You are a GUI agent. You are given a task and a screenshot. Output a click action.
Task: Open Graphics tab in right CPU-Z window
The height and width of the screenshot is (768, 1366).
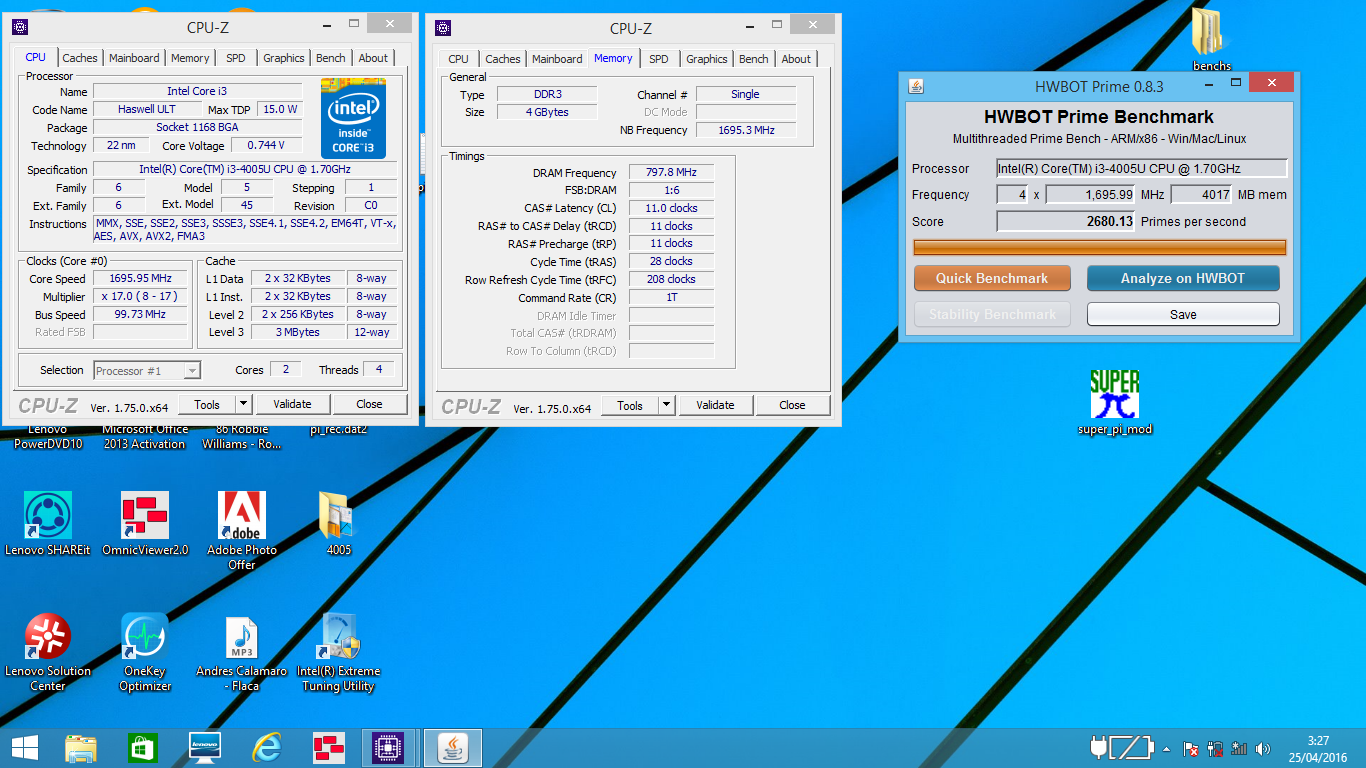point(707,59)
